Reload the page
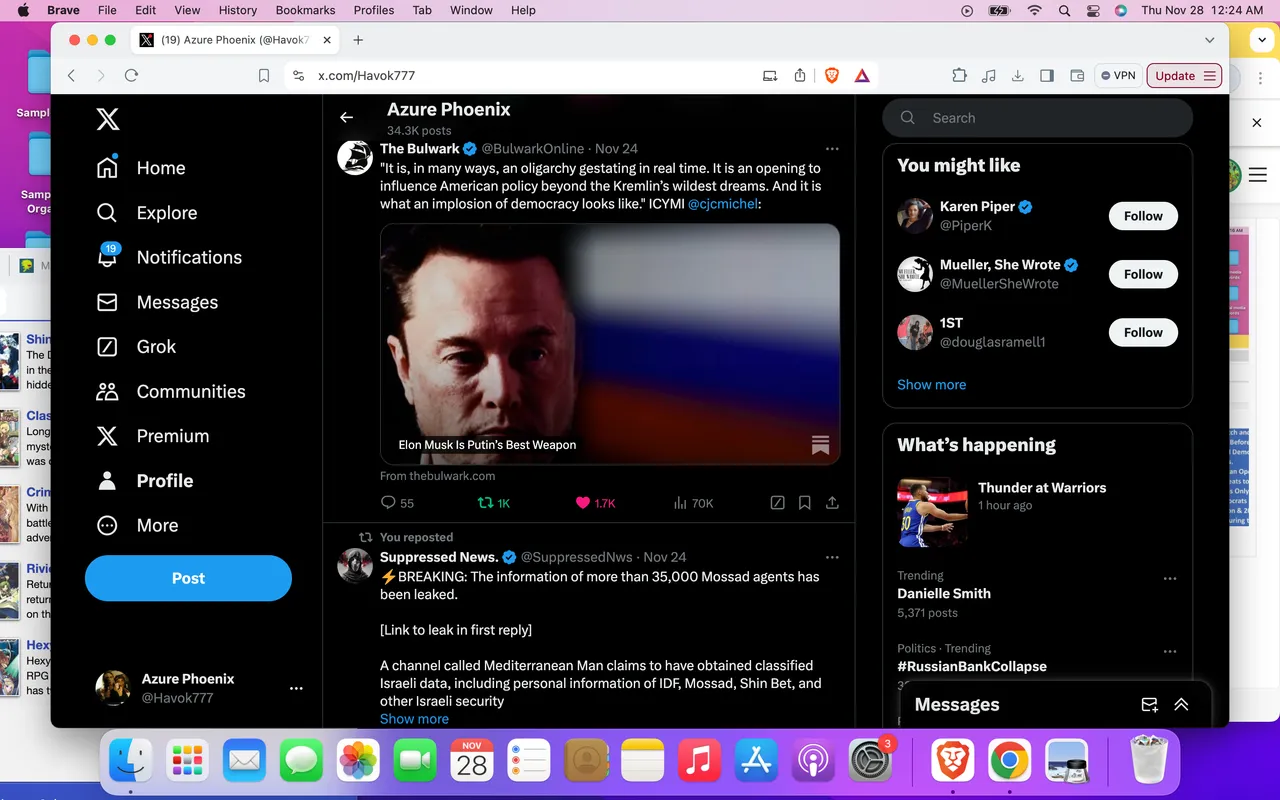This screenshot has width=1280, height=800. pyautogui.click(x=131, y=76)
